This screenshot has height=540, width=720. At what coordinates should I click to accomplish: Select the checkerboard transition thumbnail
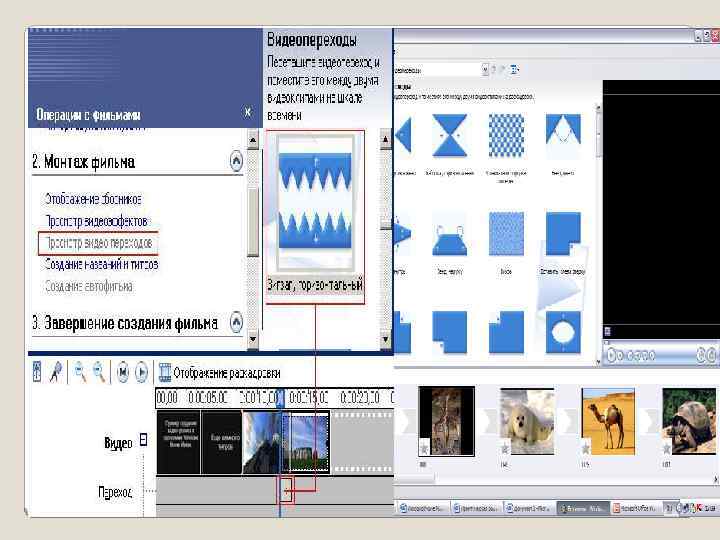pos(506,135)
